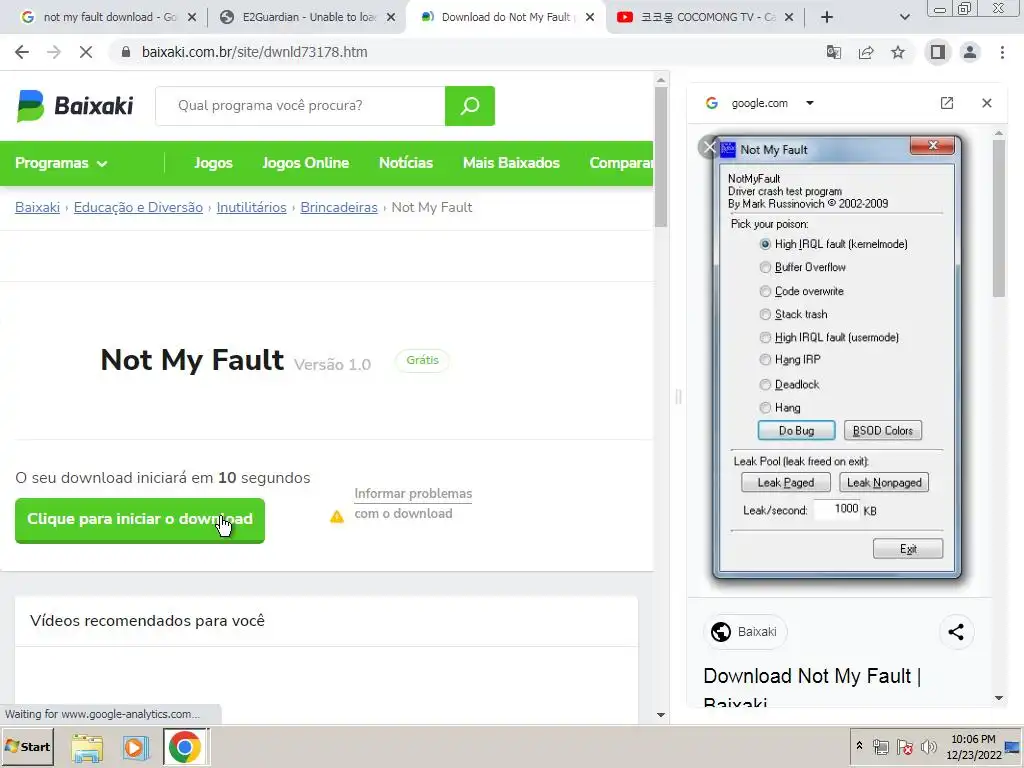The image size is (1024, 768).
Task: Open the Windows Start menu
Action: click(27, 746)
